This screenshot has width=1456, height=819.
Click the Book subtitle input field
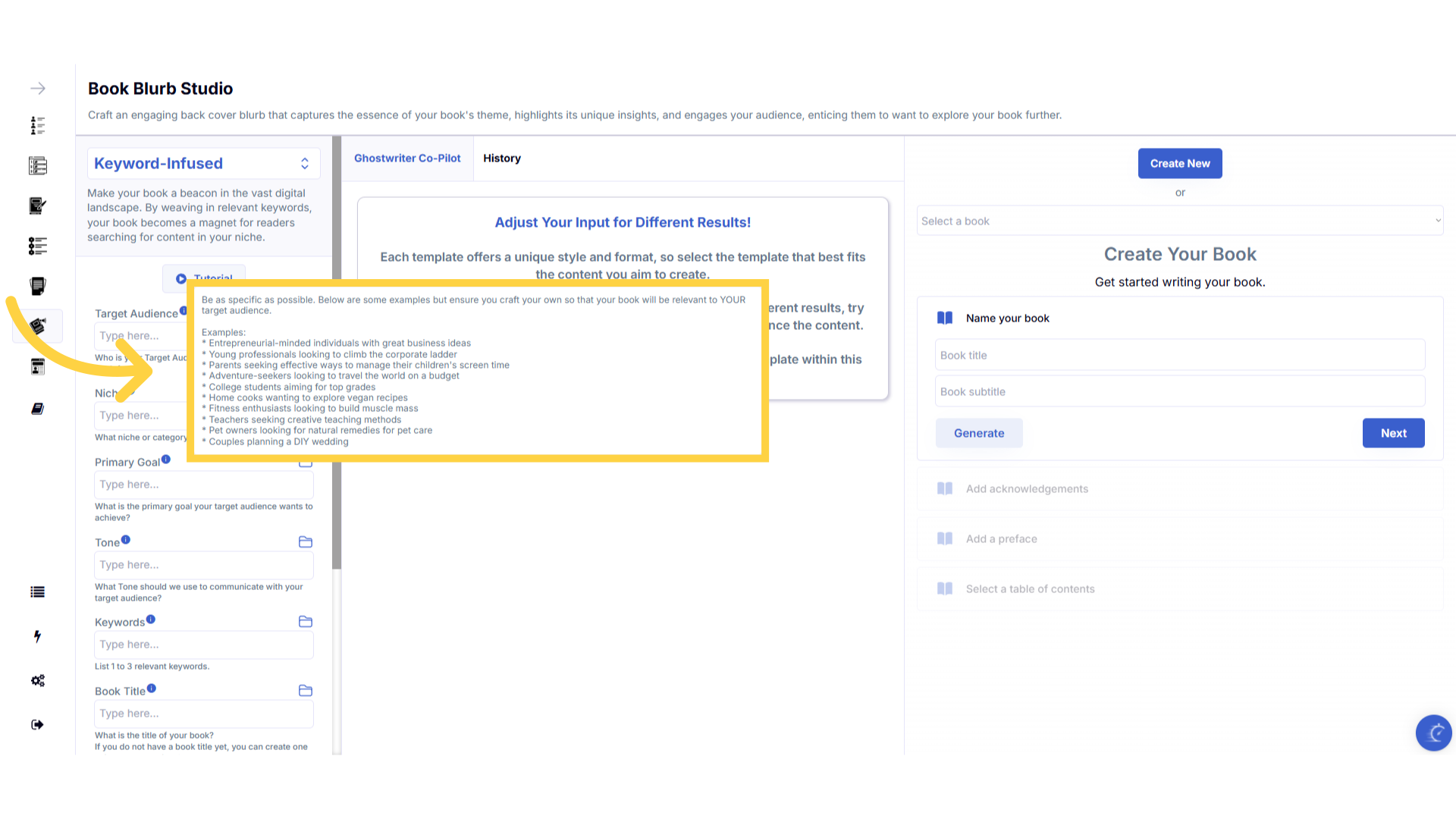tap(1179, 392)
